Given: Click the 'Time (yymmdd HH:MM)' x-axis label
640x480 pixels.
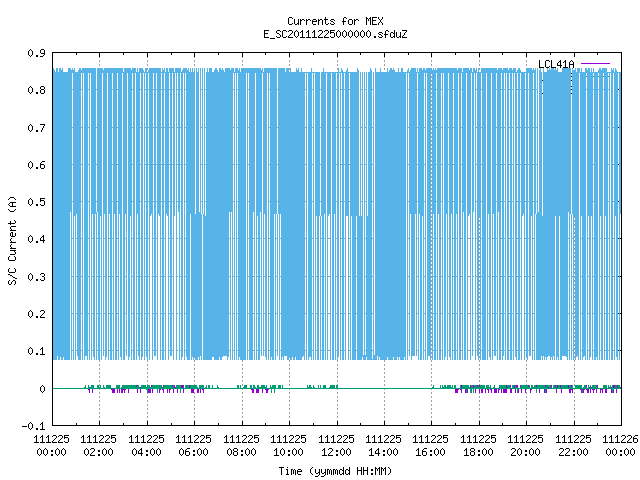Looking at the screenshot, I should (x=335, y=471).
